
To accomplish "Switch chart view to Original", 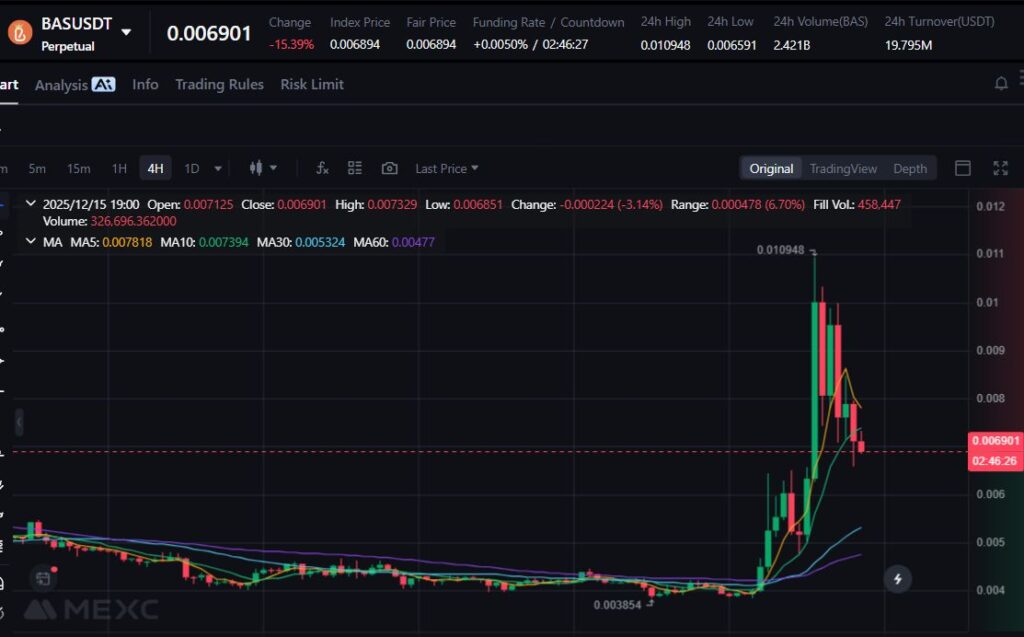I will point(771,168).
